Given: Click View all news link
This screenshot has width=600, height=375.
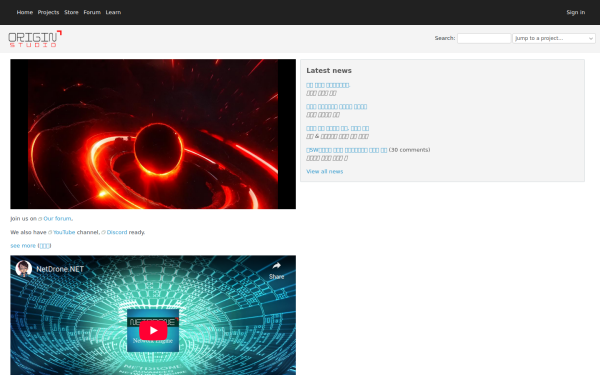Looking at the screenshot, I should click(324, 171).
